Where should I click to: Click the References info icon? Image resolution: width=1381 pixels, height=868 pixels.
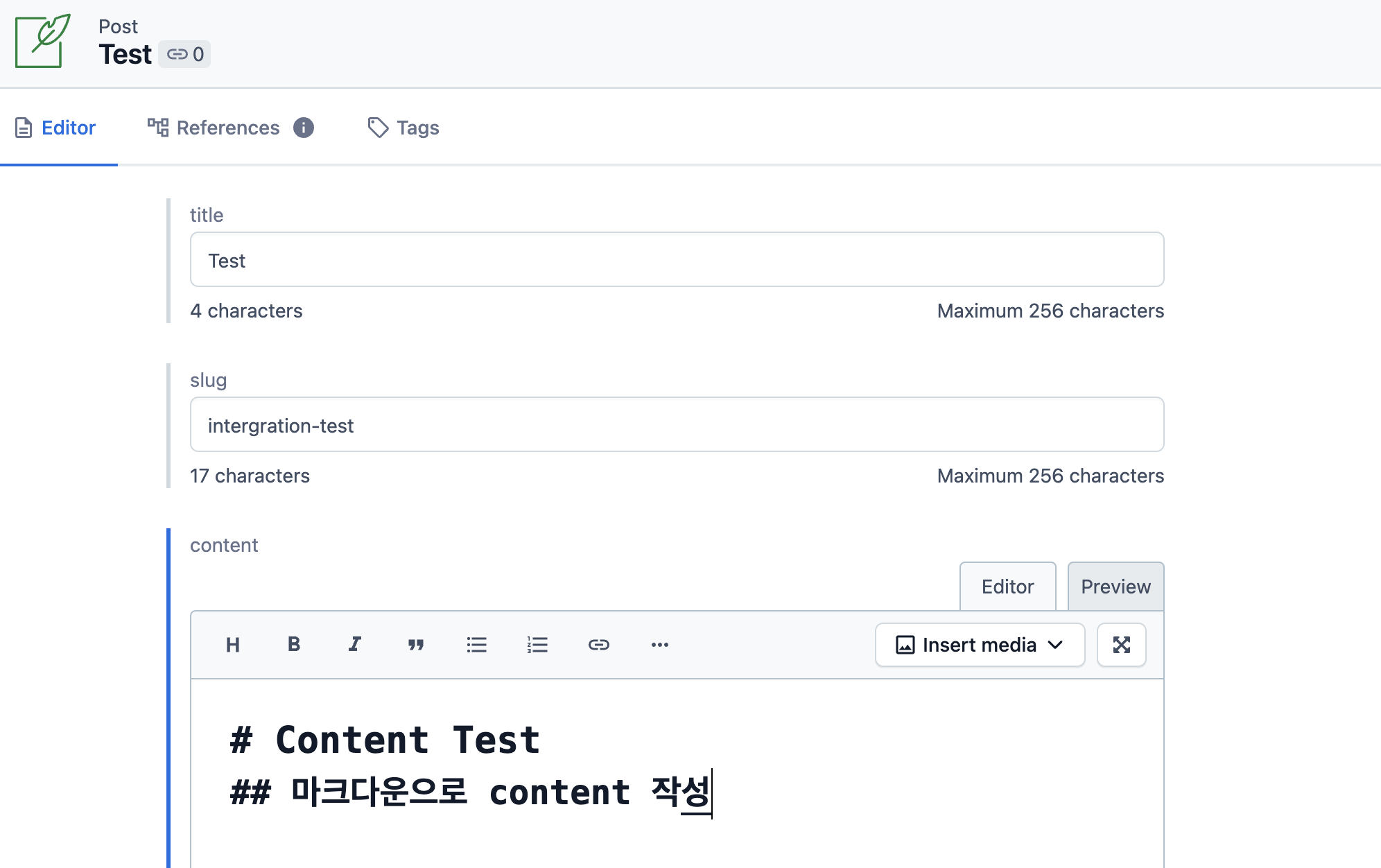(x=303, y=128)
